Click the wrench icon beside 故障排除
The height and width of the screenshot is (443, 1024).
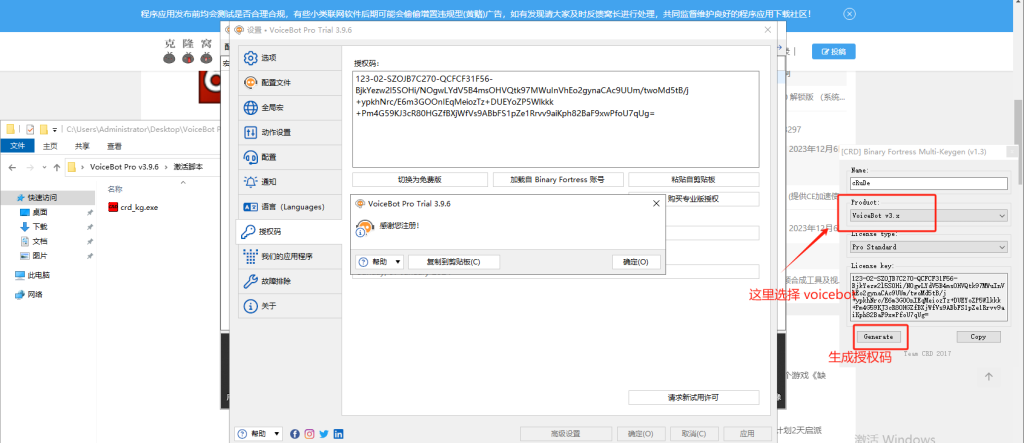(x=250, y=282)
